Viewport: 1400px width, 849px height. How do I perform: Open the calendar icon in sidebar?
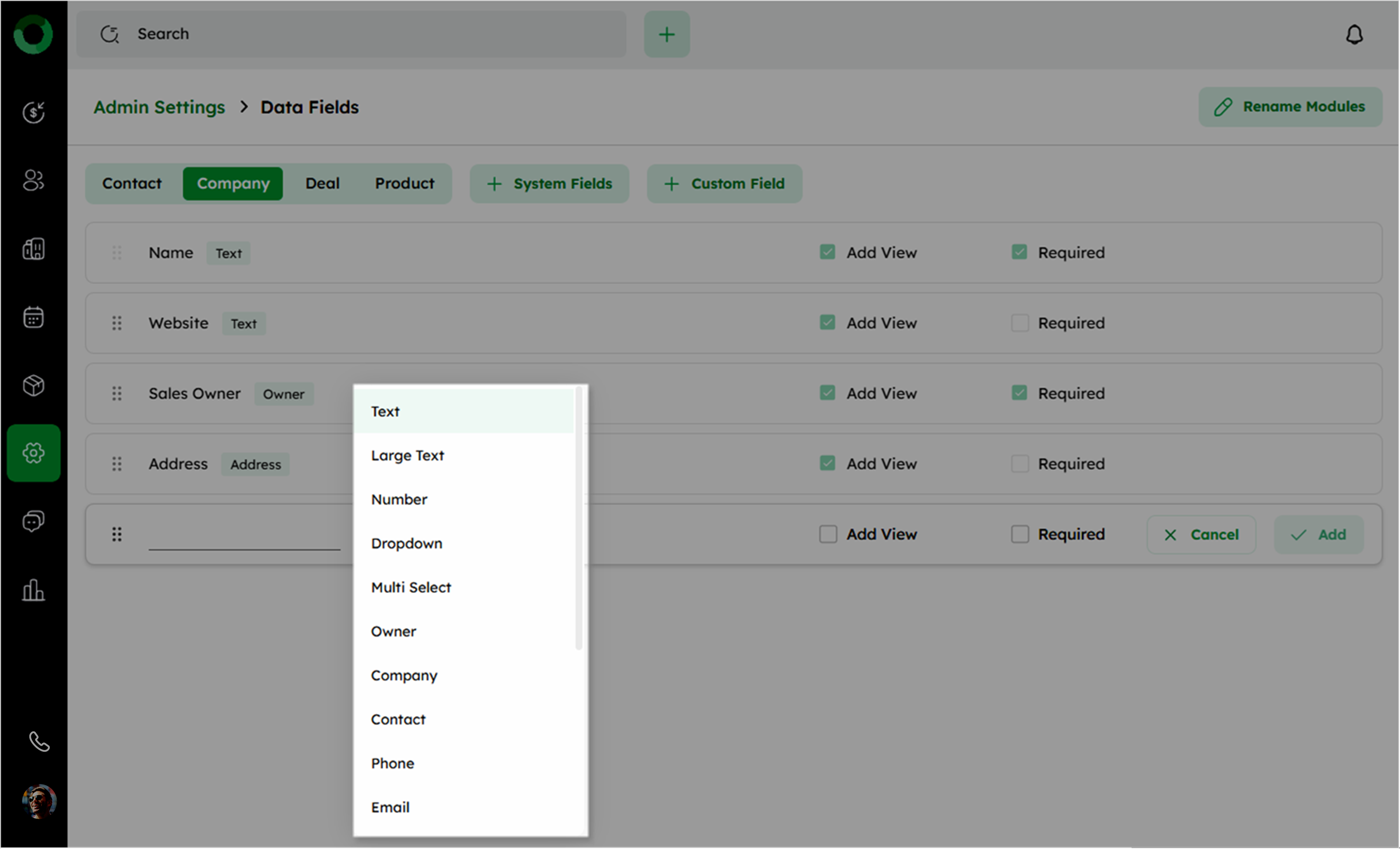33,317
